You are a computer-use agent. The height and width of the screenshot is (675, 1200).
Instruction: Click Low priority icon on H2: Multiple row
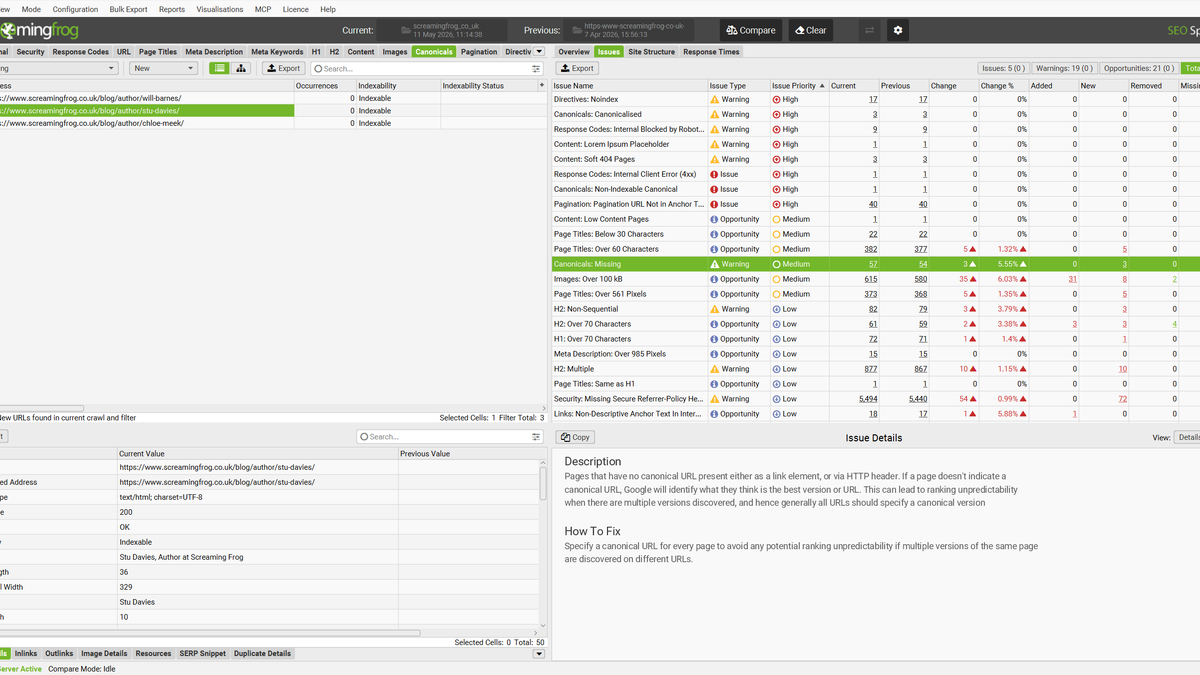click(x=777, y=369)
